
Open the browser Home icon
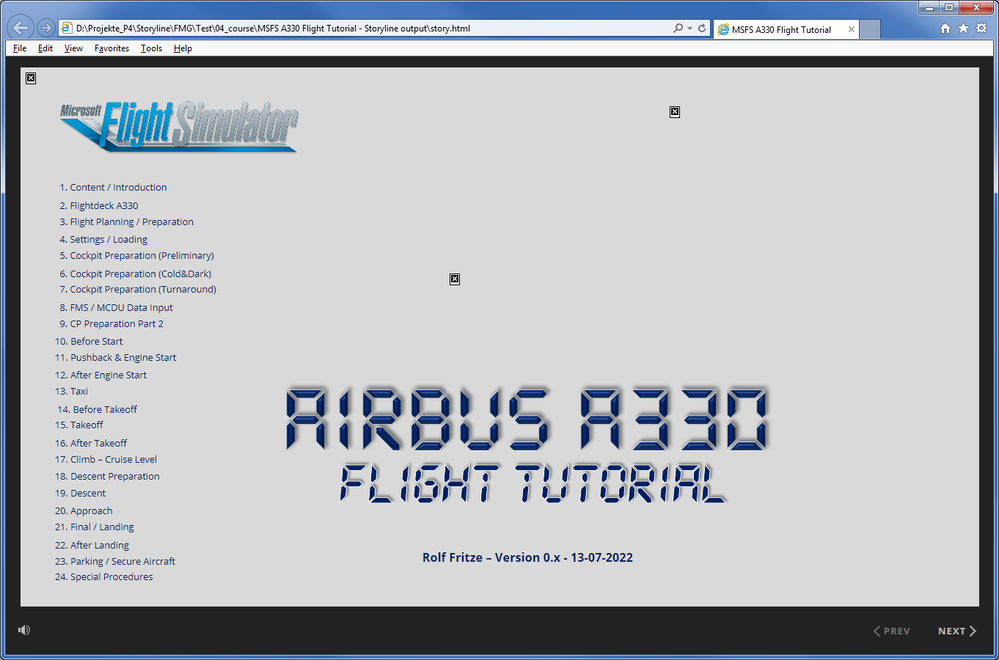point(945,28)
